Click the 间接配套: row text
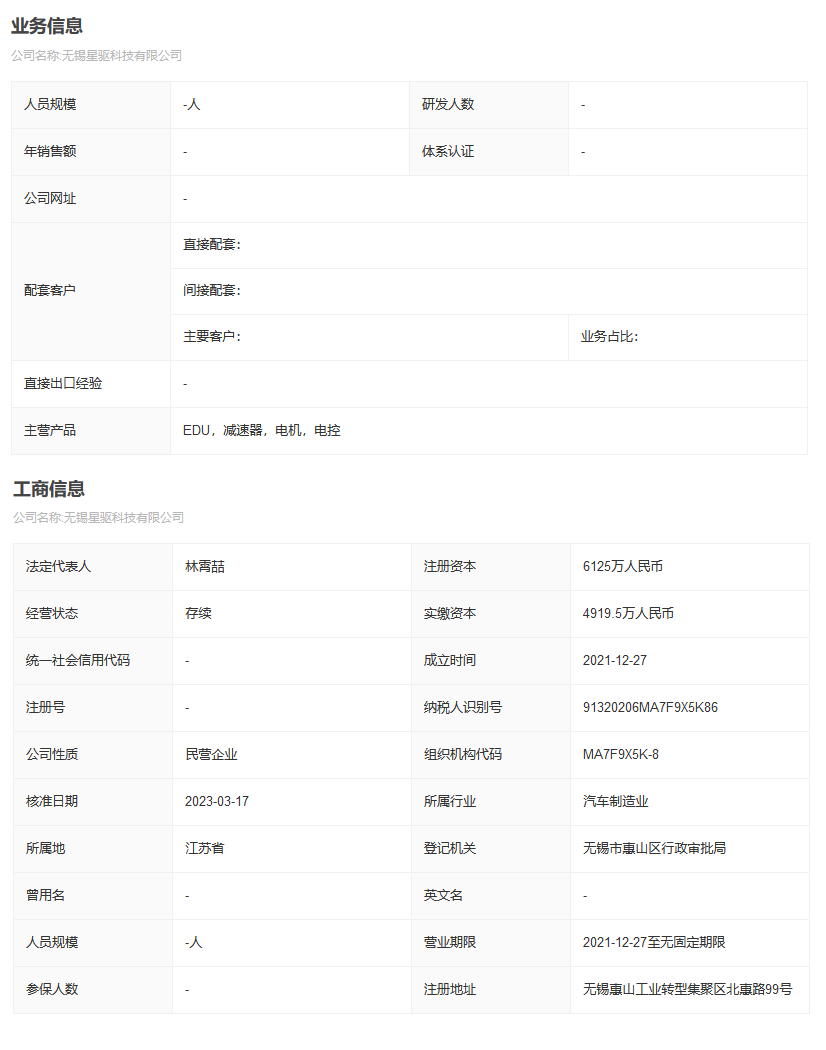The image size is (826, 1050). point(212,291)
